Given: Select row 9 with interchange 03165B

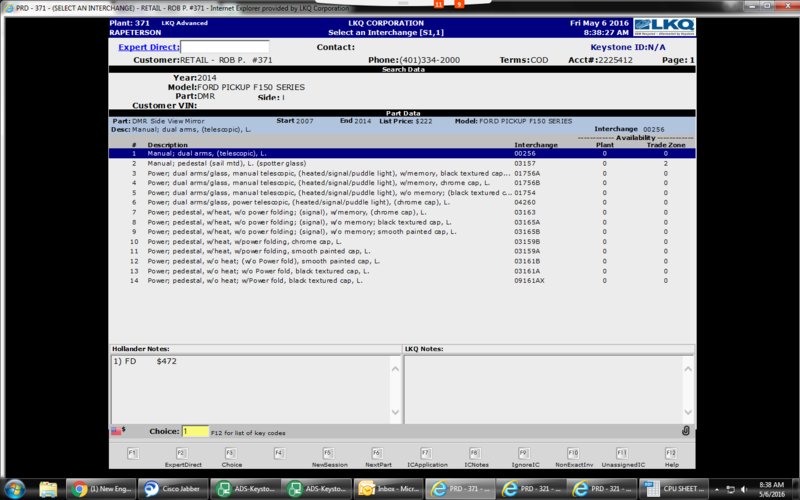Looking at the screenshot, I should pyautogui.click(x=402, y=232).
